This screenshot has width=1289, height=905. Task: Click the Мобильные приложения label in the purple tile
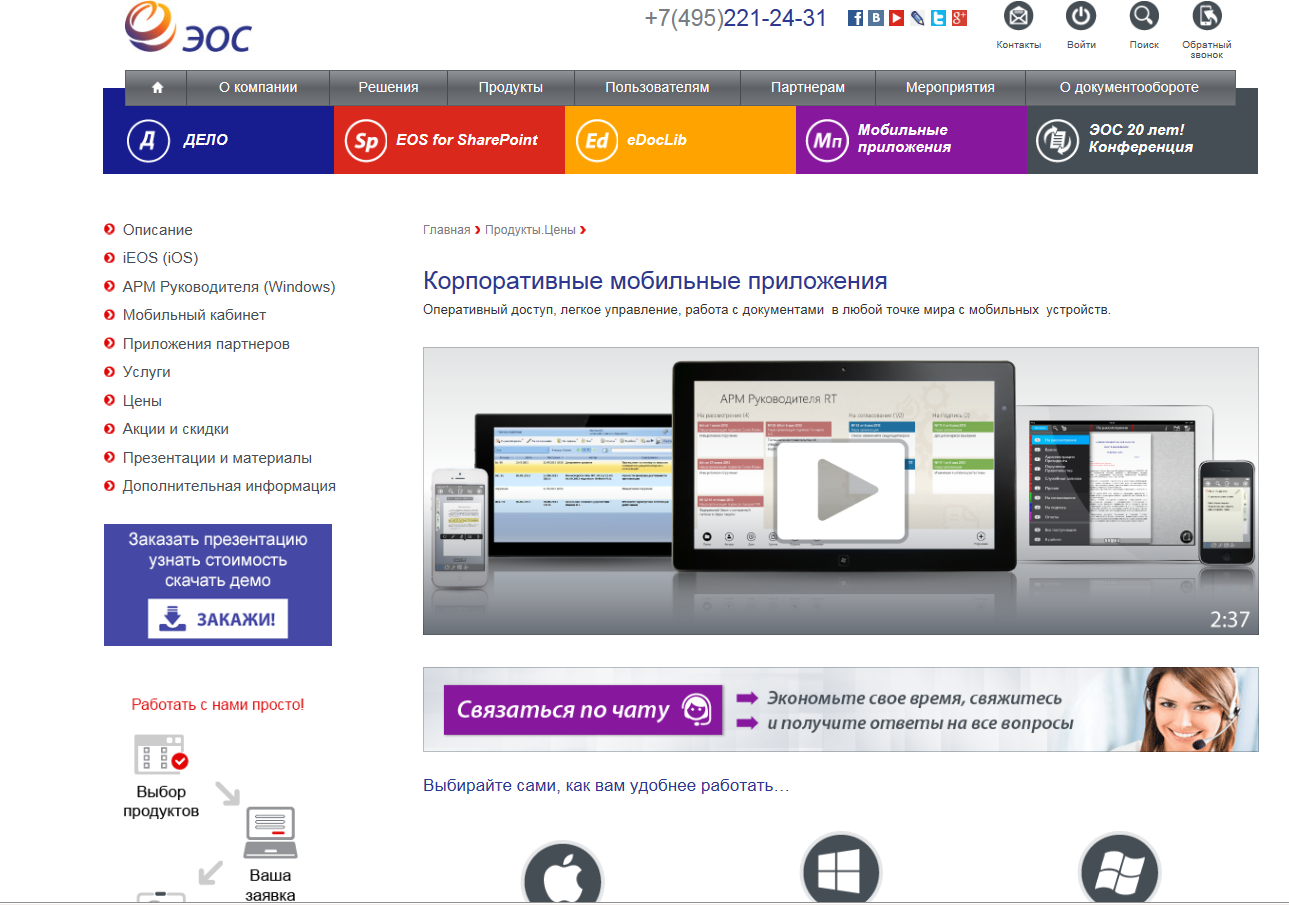click(904, 139)
